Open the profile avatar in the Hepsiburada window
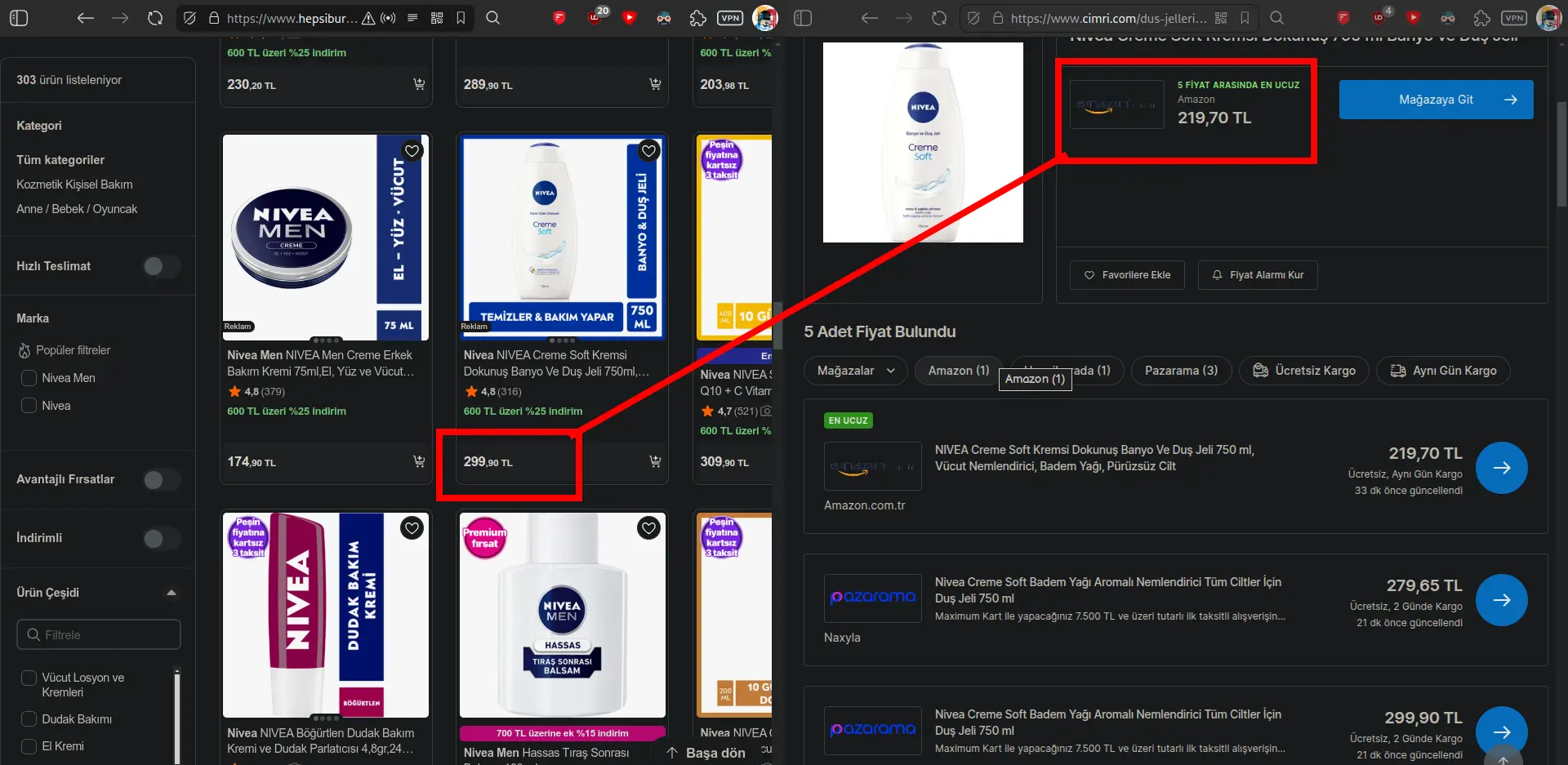The height and width of the screenshot is (765, 1568). point(765,18)
